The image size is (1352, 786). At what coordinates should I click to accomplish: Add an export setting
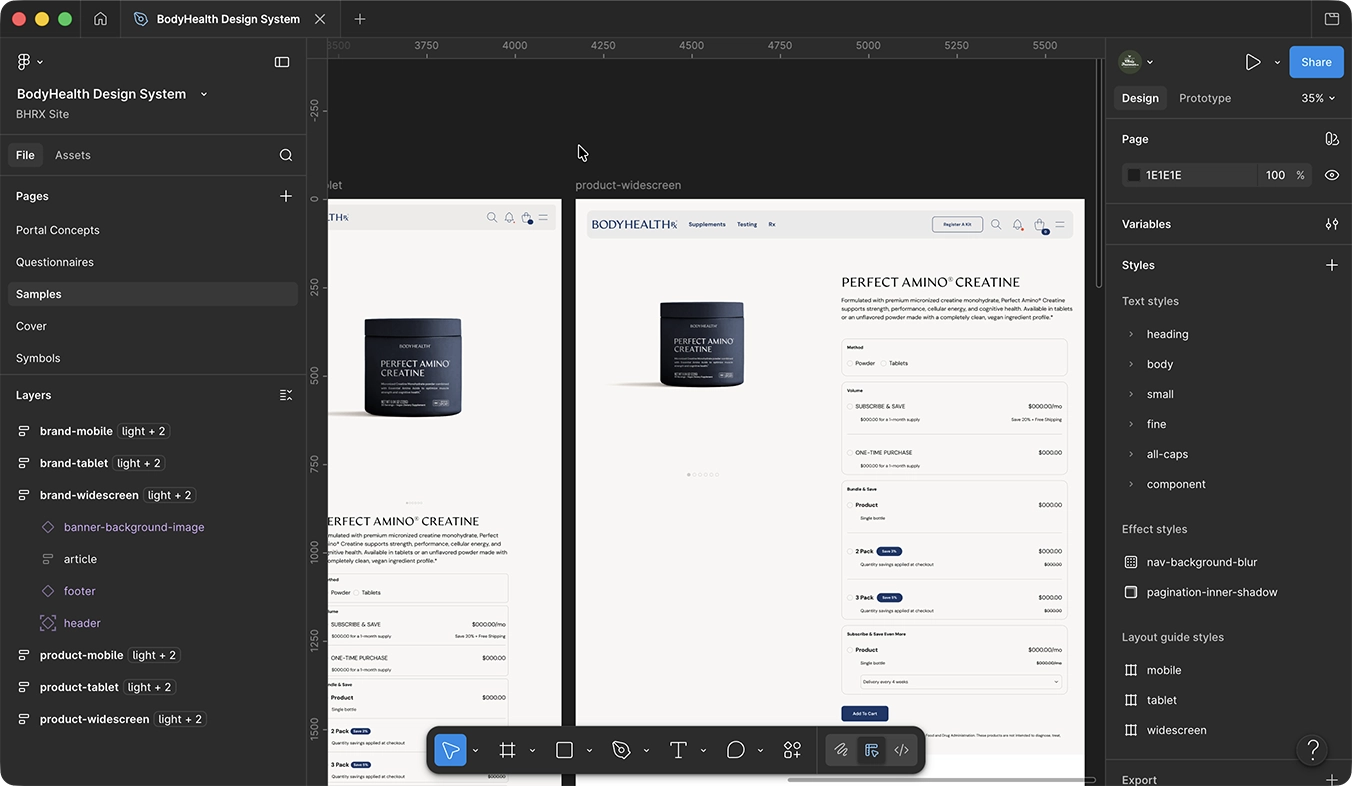click(x=1332, y=779)
